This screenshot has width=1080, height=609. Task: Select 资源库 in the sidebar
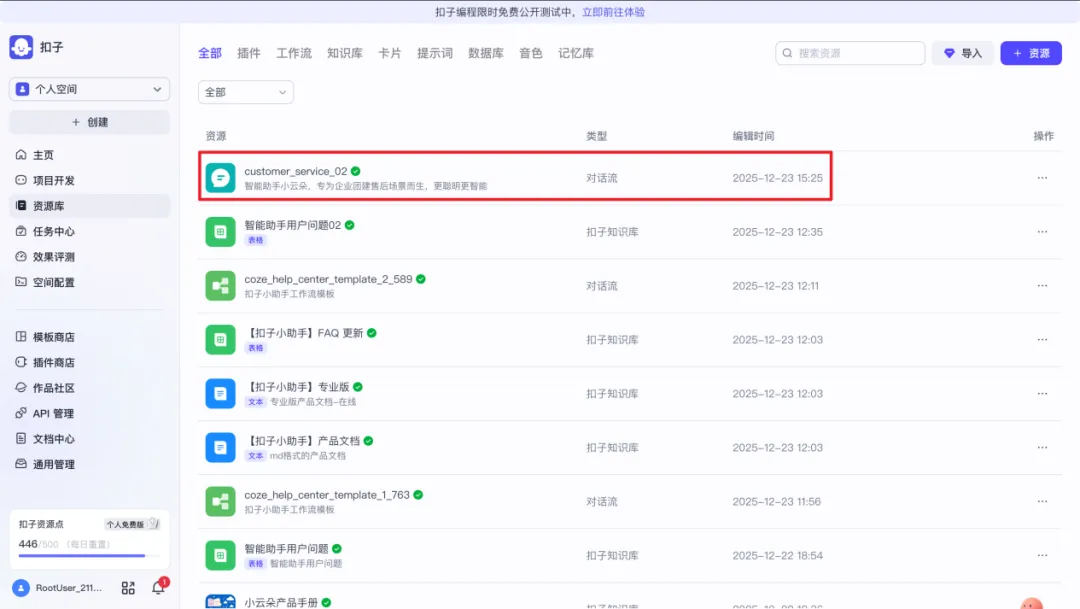[90, 206]
